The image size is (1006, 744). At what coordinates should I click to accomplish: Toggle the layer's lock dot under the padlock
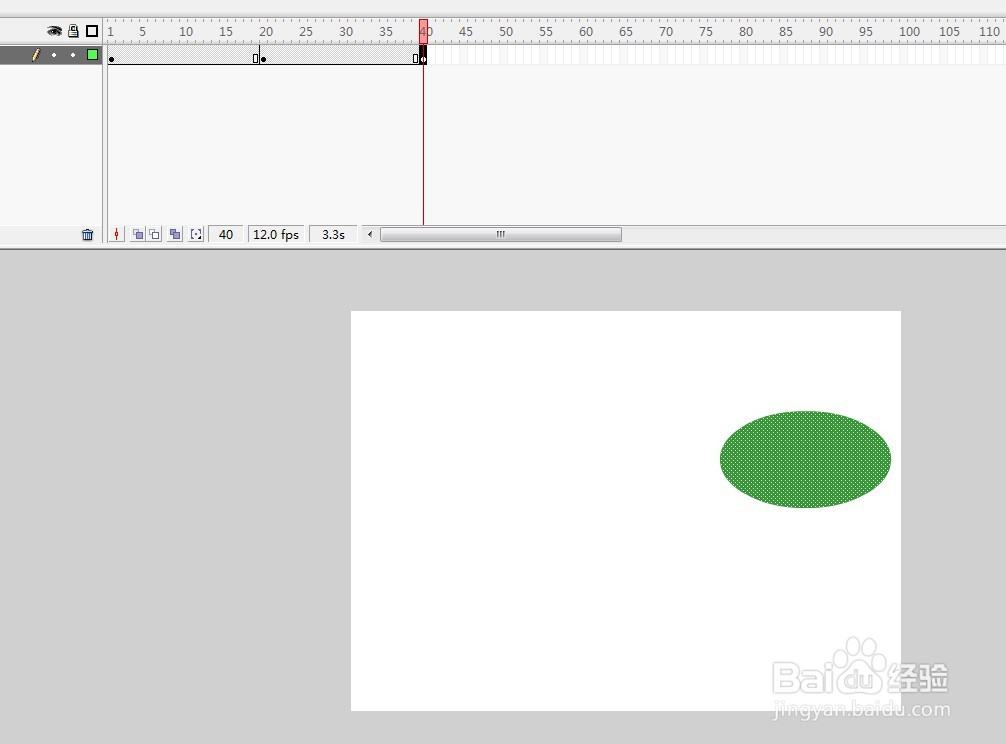(73, 55)
